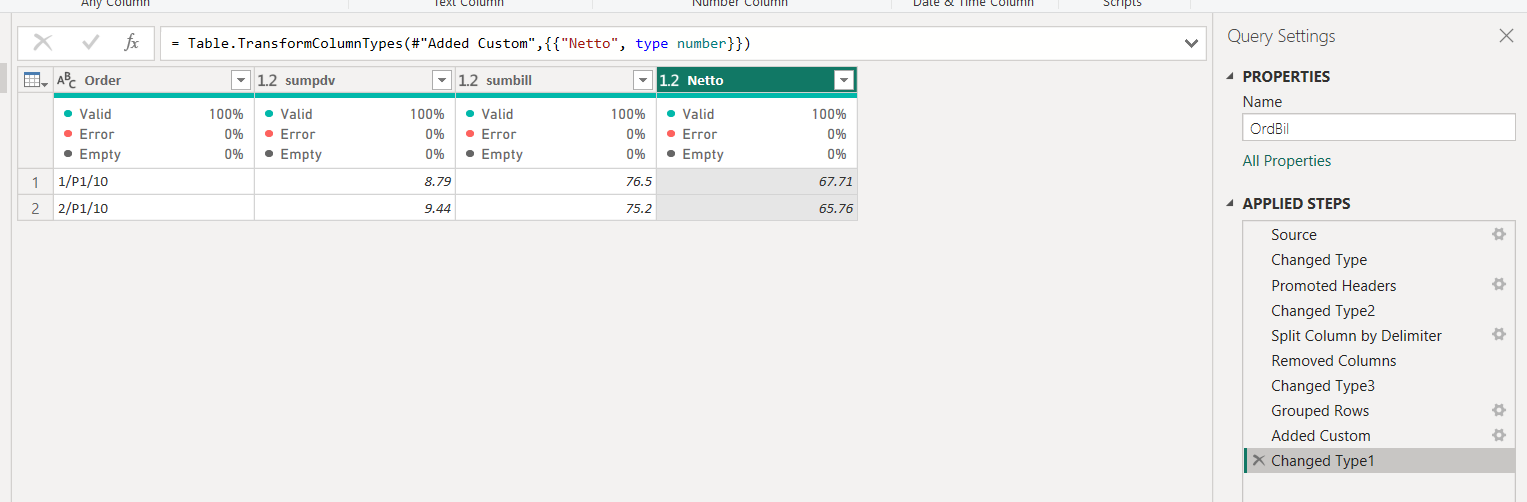Change data type icon of sumpdv column

(x=267, y=80)
